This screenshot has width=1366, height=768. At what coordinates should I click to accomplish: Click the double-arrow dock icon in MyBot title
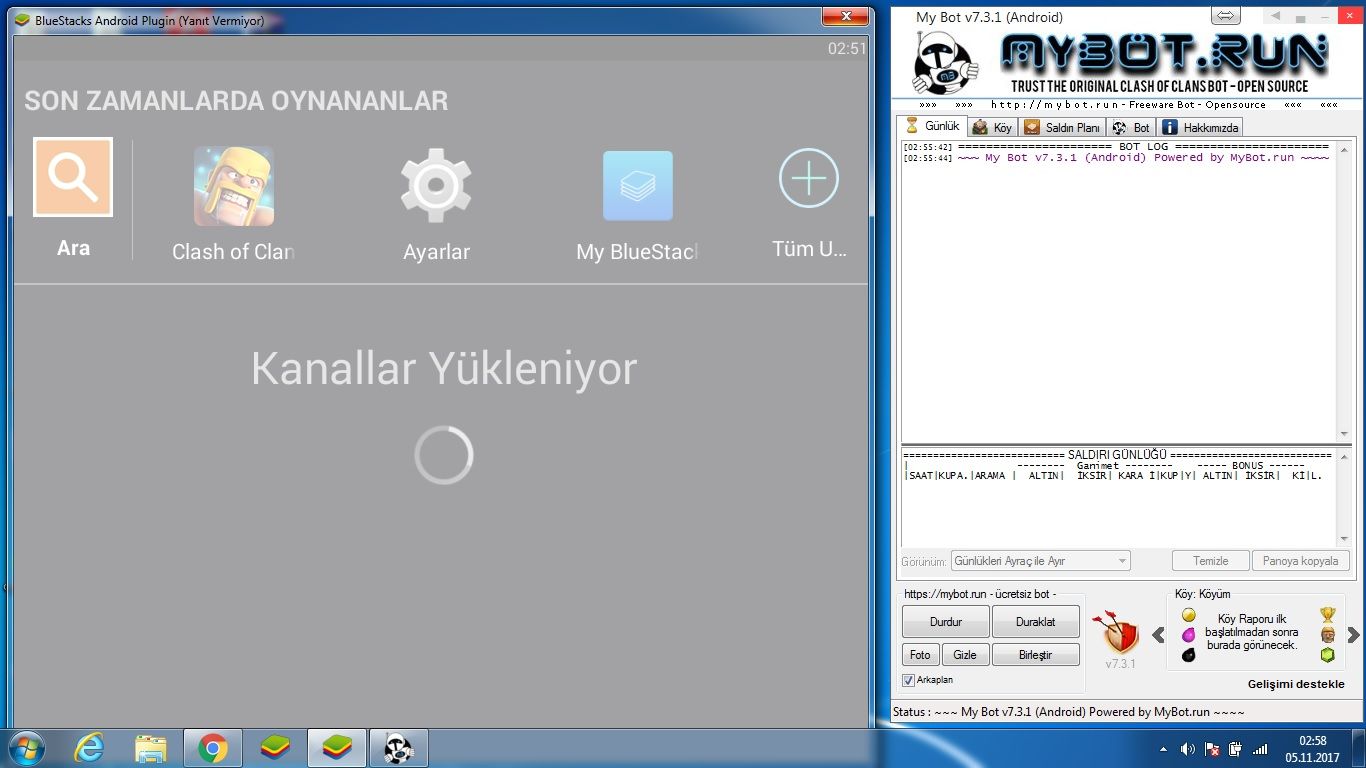(1226, 16)
